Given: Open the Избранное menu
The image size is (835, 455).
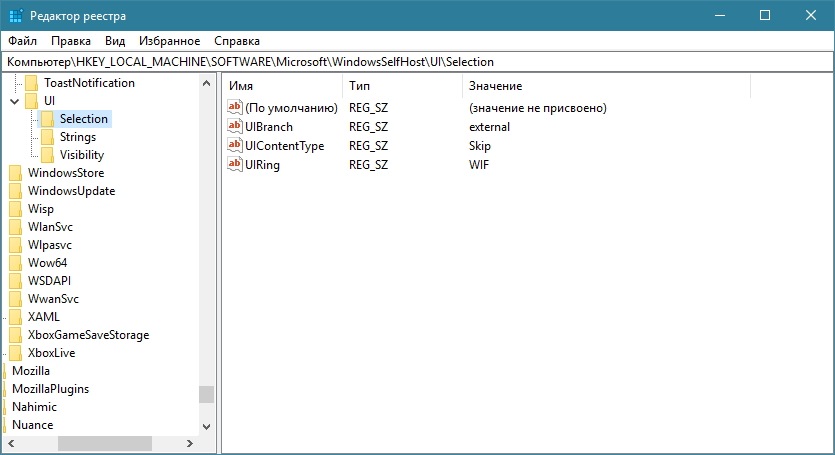Looking at the screenshot, I should [x=169, y=41].
